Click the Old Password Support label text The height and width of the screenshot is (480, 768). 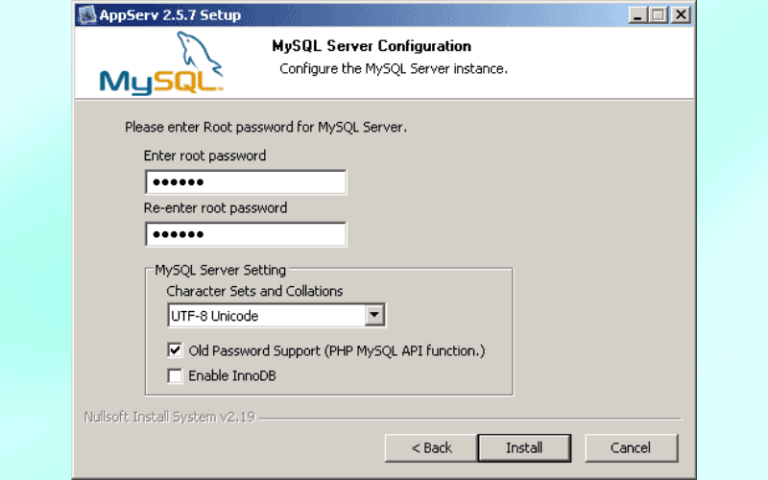tap(336, 351)
